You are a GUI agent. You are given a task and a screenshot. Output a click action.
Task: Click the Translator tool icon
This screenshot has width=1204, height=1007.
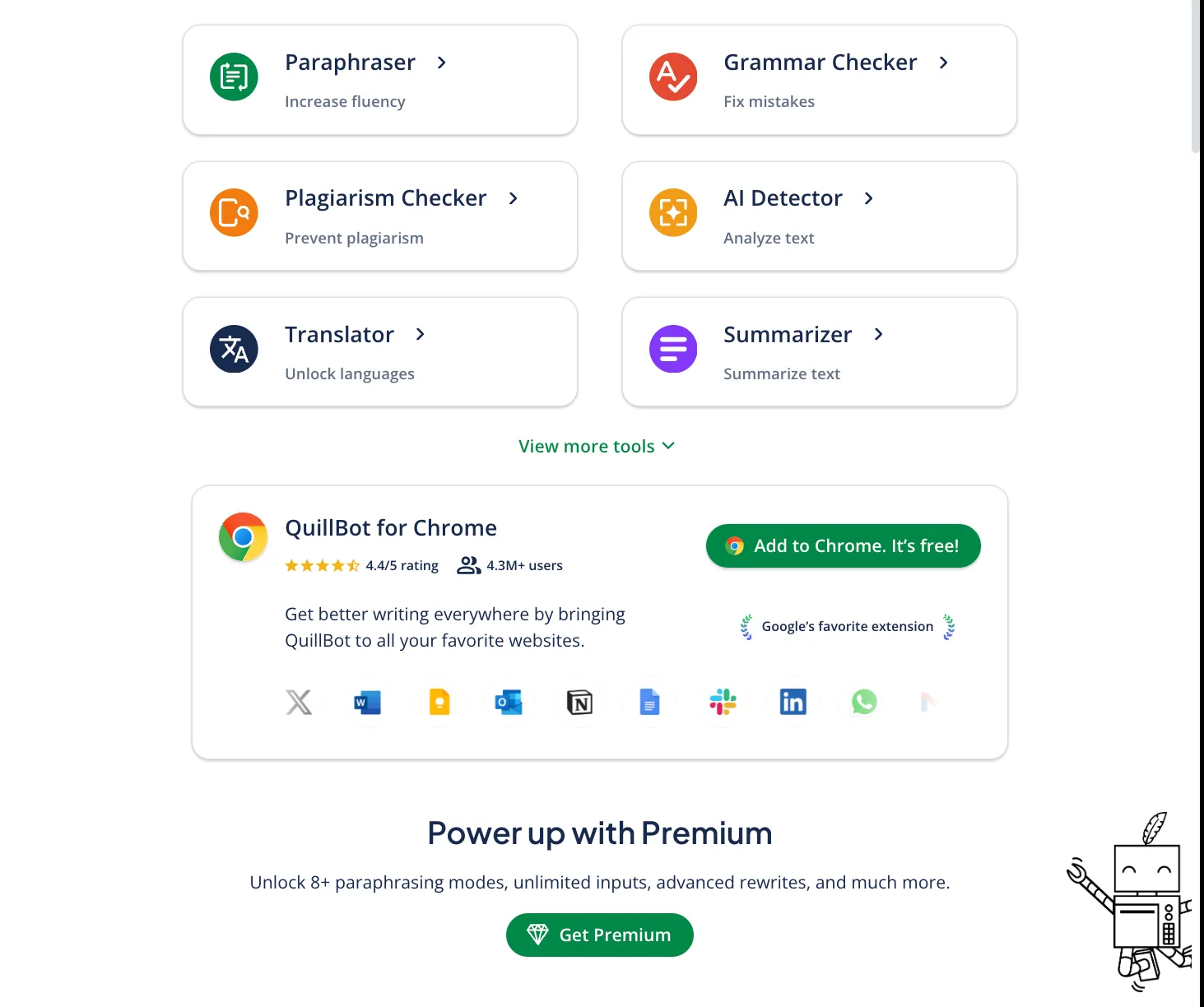[233, 349]
